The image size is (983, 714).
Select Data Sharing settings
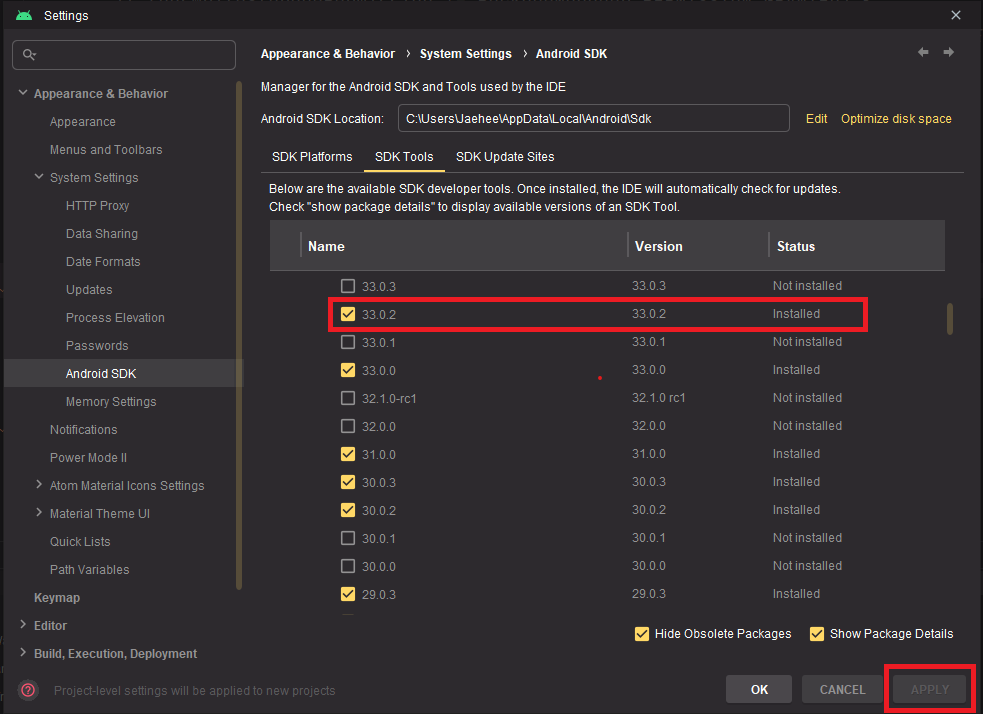[x=102, y=234]
